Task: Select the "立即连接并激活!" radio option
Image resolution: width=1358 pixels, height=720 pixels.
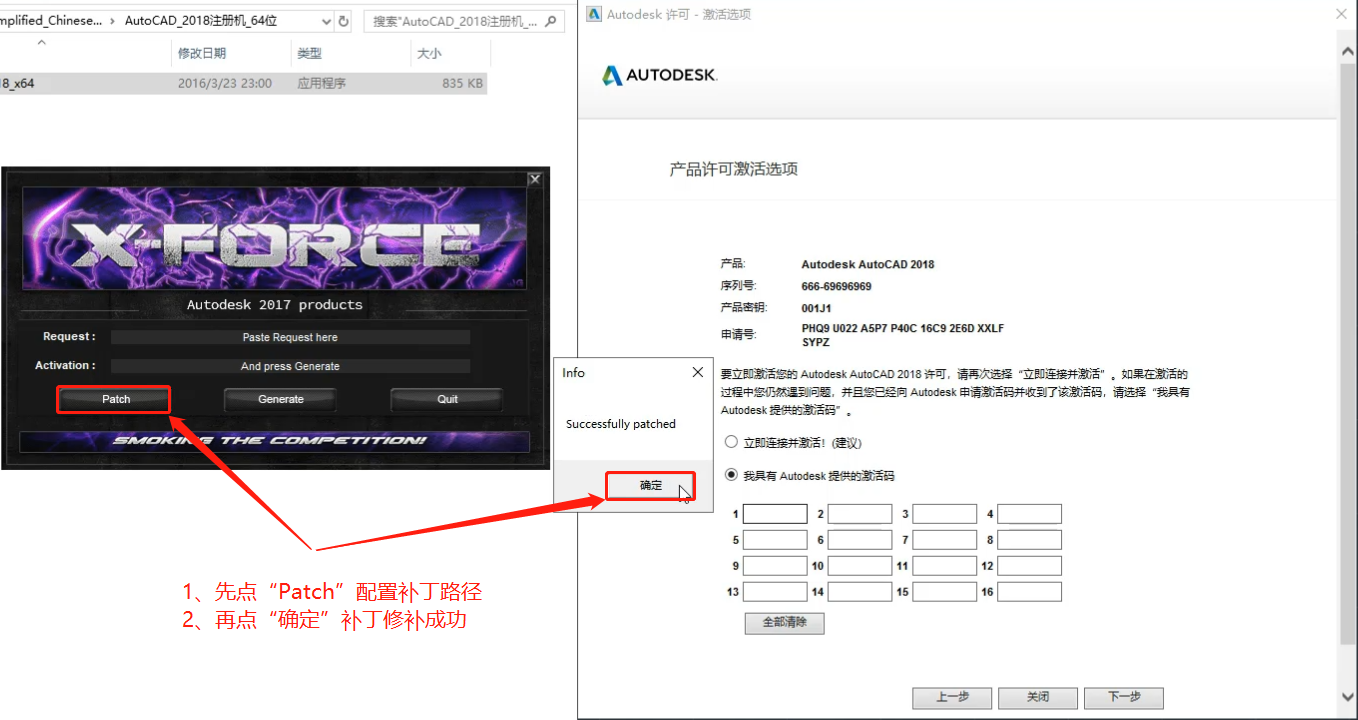Action: 732,442
